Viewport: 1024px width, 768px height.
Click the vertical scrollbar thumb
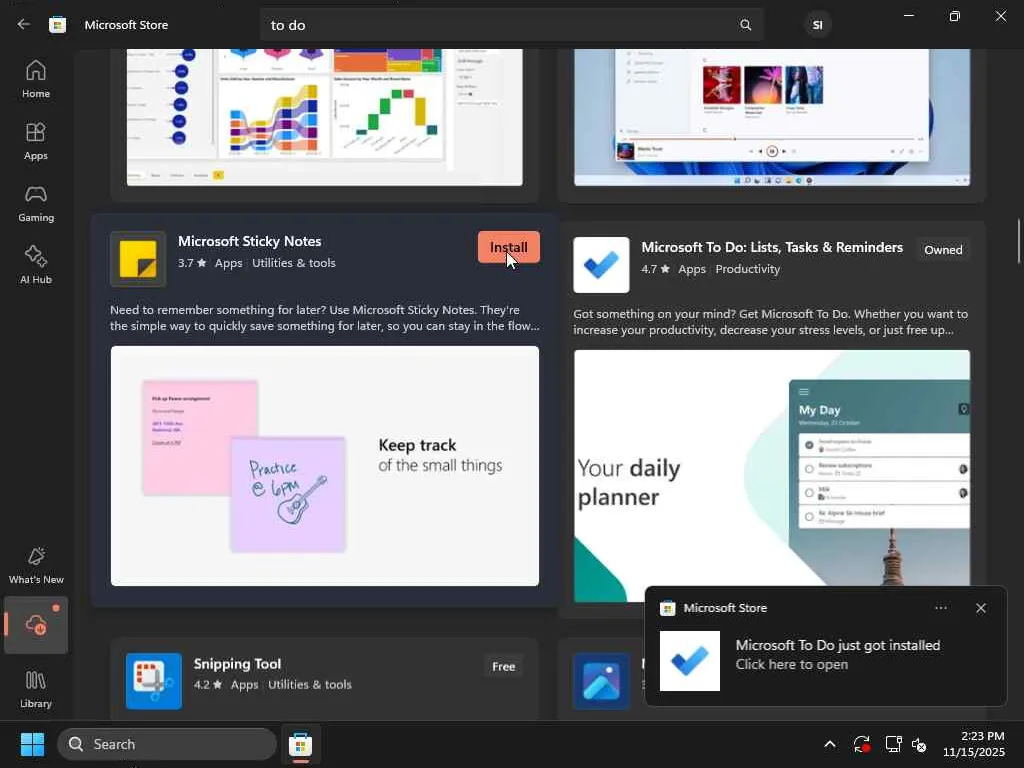tap(1018, 241)
